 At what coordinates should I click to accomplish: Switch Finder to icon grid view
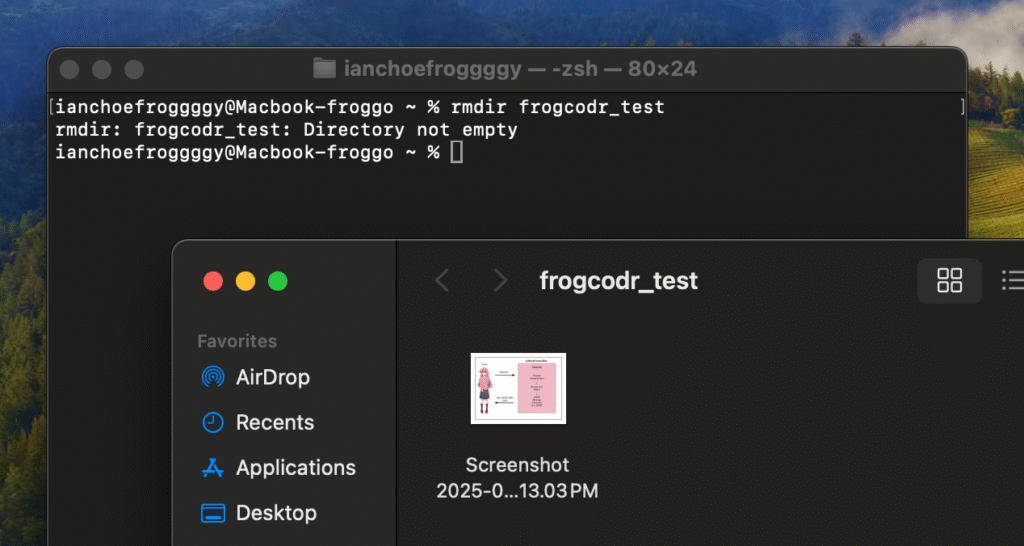949,281
